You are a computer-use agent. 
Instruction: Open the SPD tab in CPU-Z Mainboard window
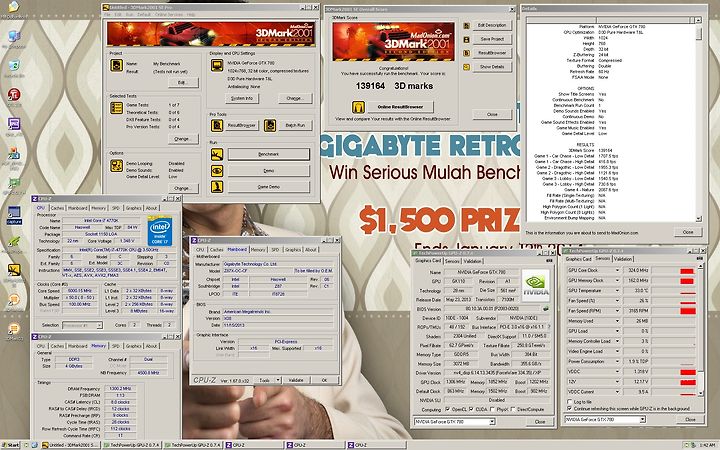click(275, 249)
